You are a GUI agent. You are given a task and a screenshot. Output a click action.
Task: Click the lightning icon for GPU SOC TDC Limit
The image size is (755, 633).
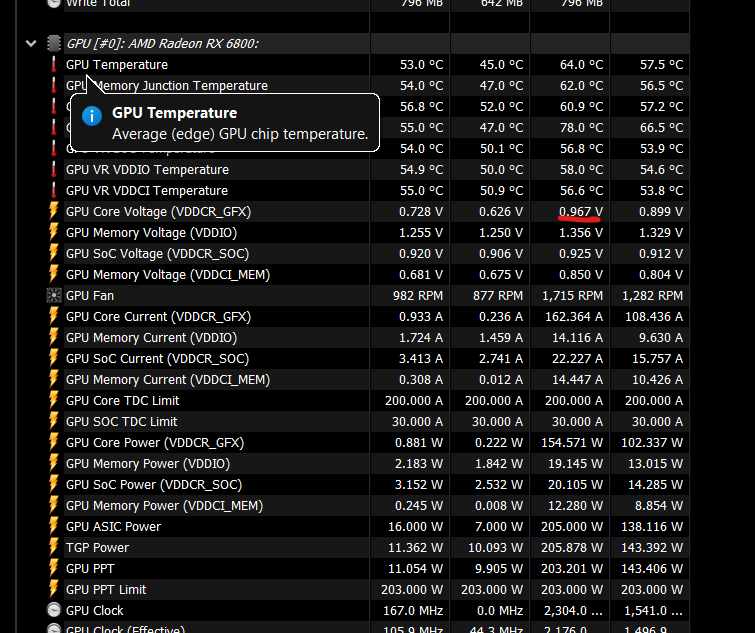(x=53, y=422)
